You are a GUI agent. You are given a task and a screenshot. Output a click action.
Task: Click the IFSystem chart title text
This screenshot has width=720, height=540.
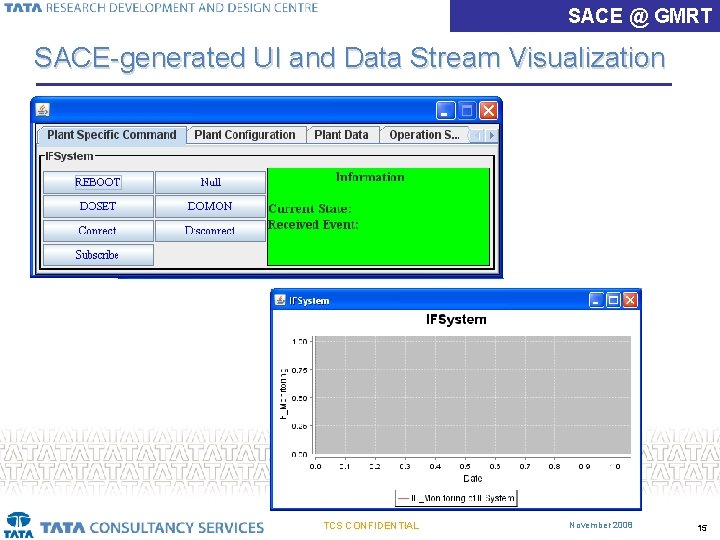point(456,320)
